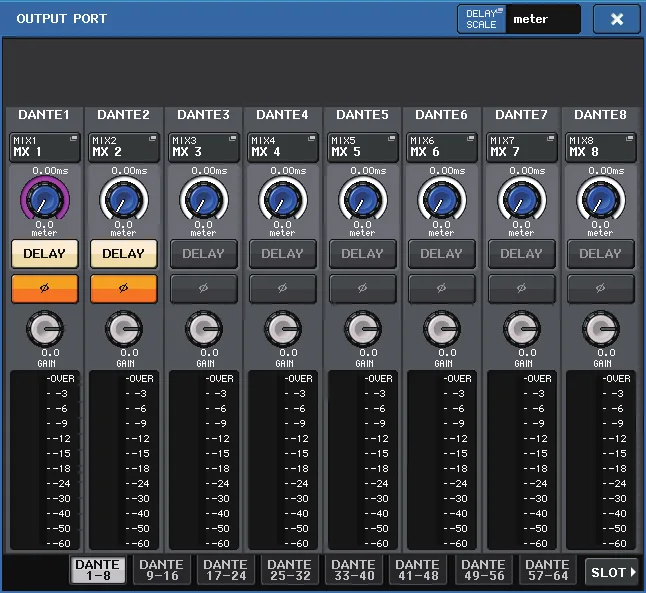Select DANTE2 delay time knob
The width and height of the screenshot is (646, 593).
(x=124, y=200)
